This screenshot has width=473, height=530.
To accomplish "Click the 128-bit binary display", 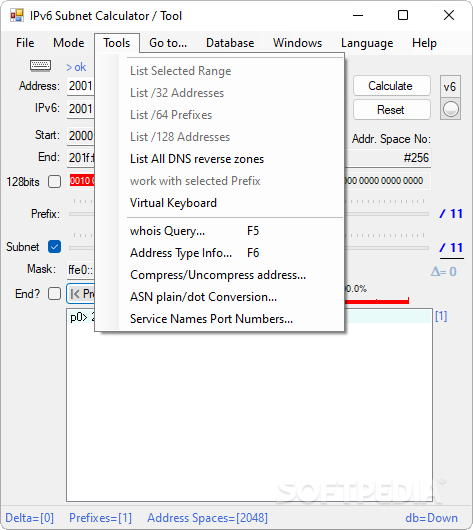I will point(388,181).
